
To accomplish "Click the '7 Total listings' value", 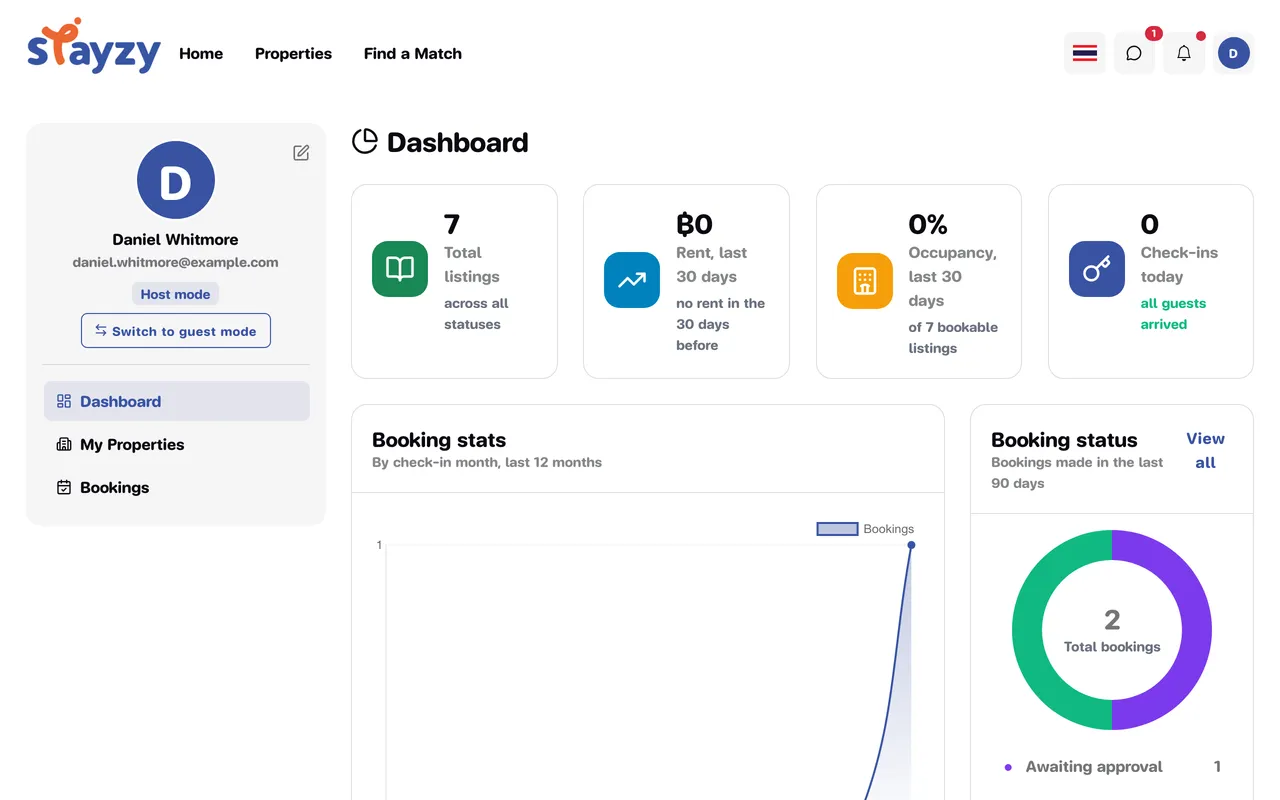I will coord(452,224).
